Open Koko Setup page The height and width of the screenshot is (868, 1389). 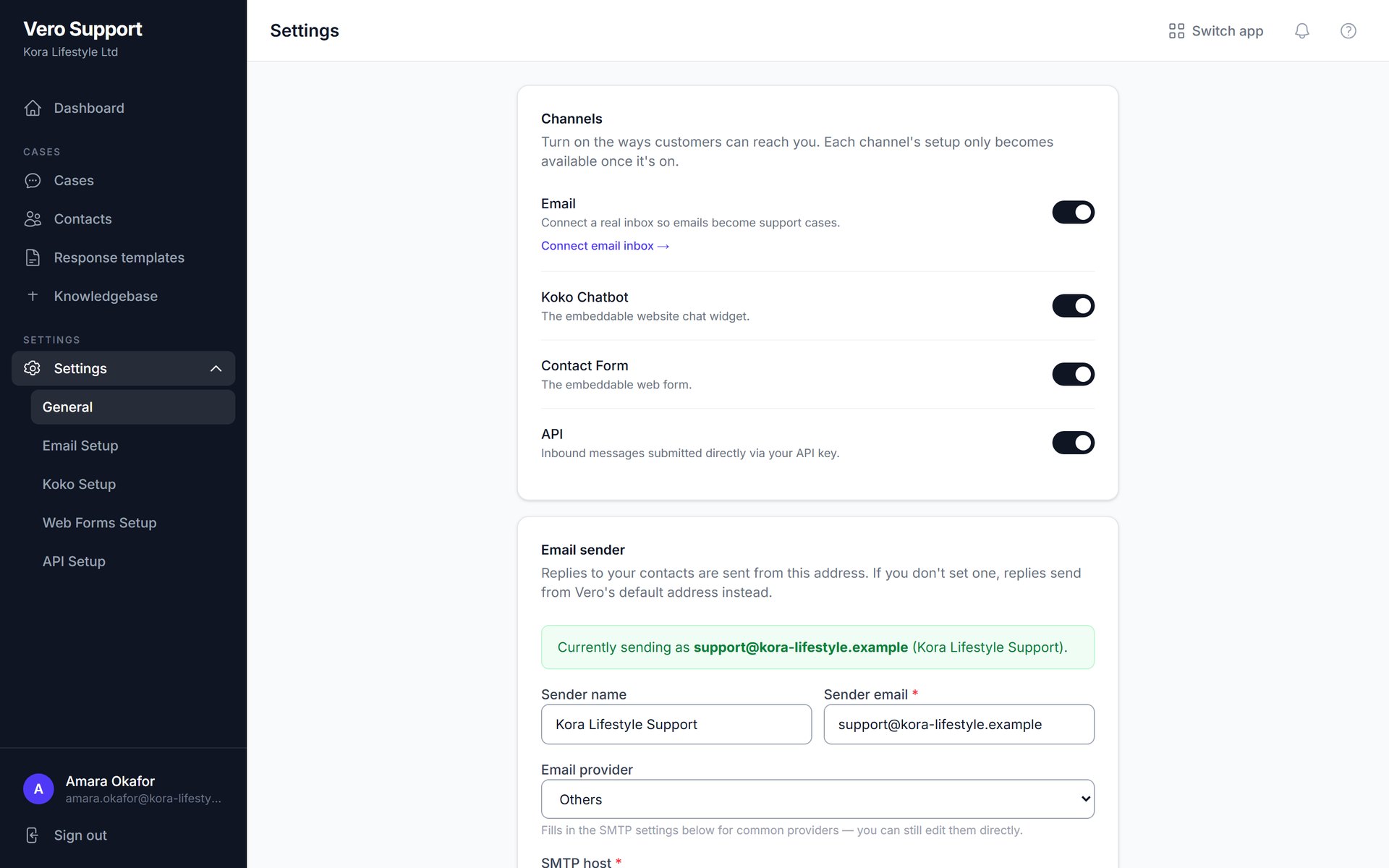[x=132, y=484]
